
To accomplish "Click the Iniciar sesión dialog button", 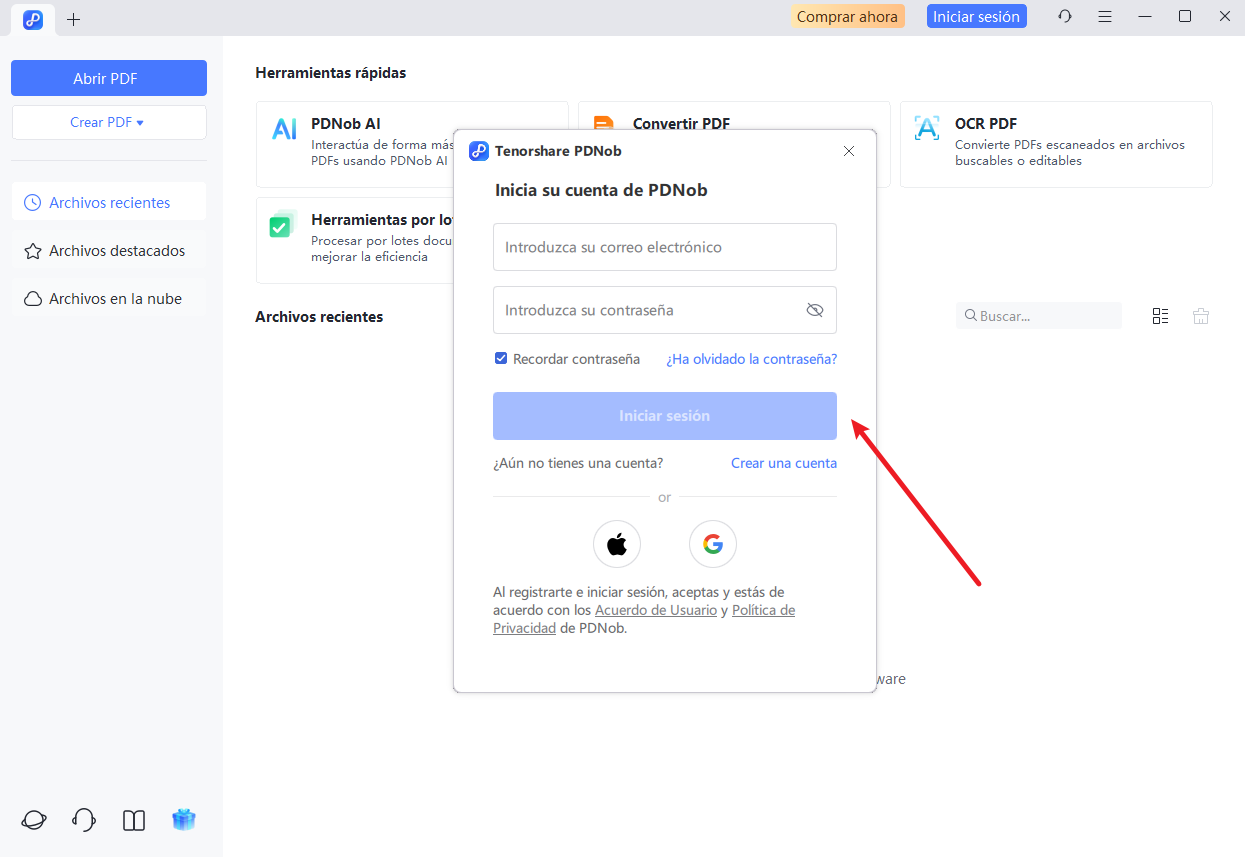I will click(664, 416).
